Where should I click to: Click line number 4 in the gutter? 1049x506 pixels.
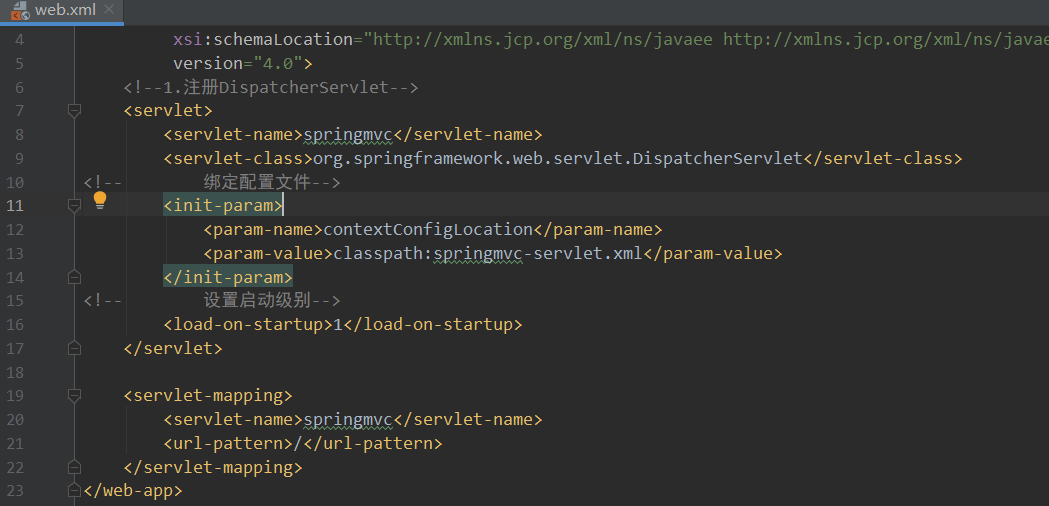(x=18, y=39)
